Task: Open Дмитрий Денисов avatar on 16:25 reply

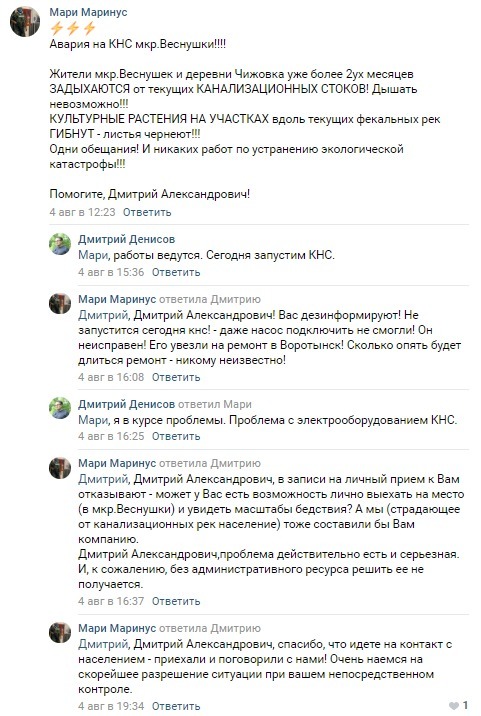Action: pos(60,408)
